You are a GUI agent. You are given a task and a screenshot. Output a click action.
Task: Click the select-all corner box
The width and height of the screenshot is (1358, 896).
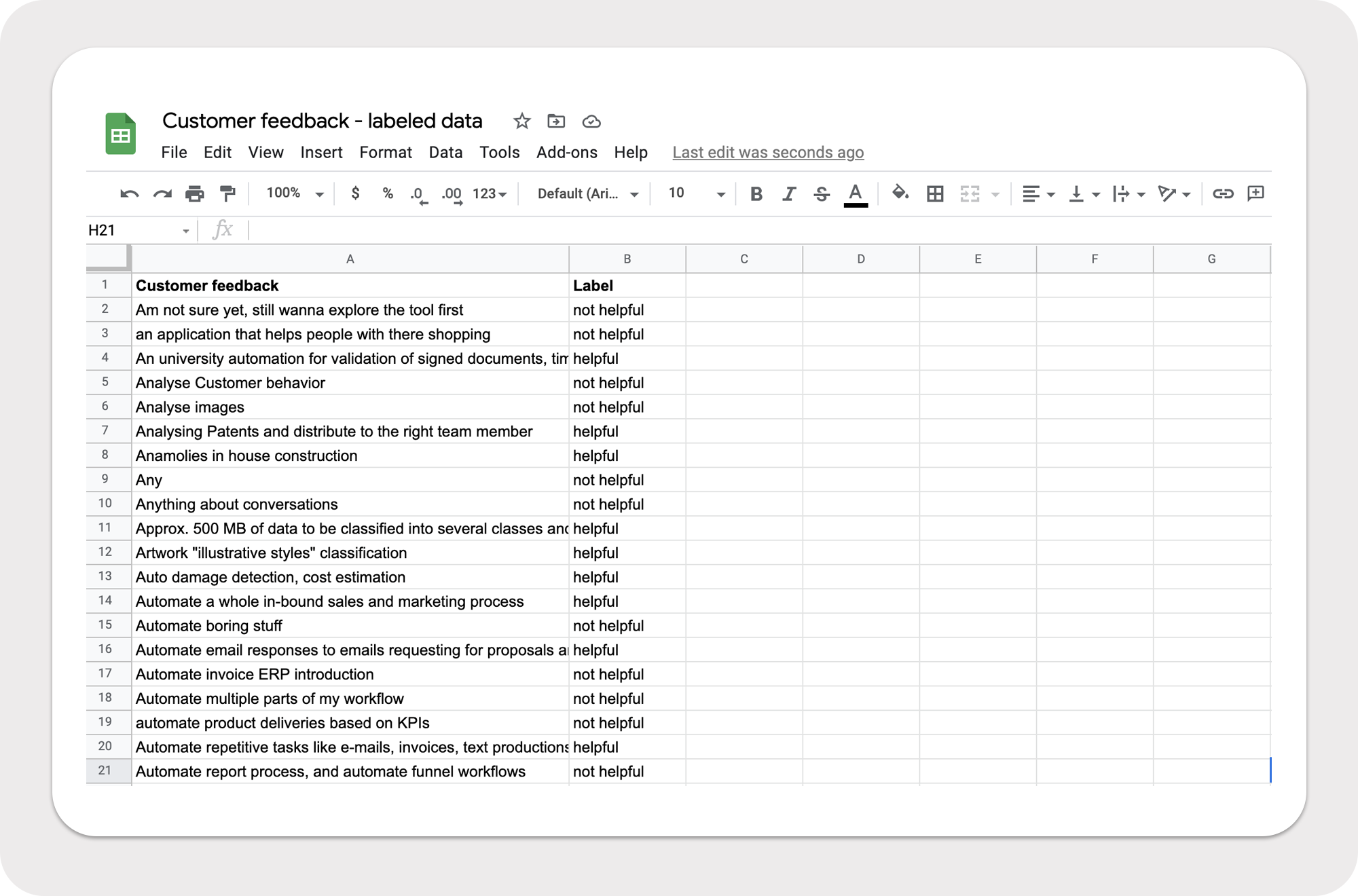(x=108, y=259)
